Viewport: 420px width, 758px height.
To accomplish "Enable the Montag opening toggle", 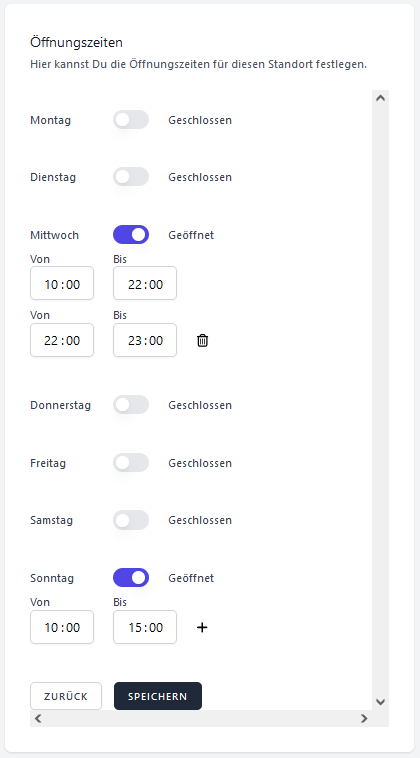I will coord(131,120).
